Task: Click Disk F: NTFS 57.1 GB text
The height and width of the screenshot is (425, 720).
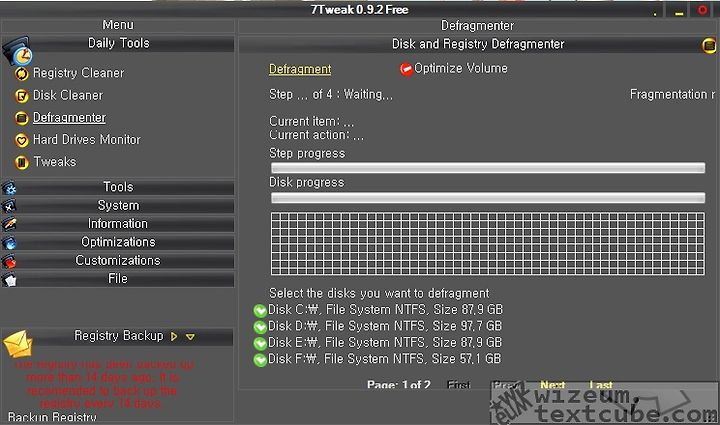Action: pyautogui.click(x=384, y=359)
